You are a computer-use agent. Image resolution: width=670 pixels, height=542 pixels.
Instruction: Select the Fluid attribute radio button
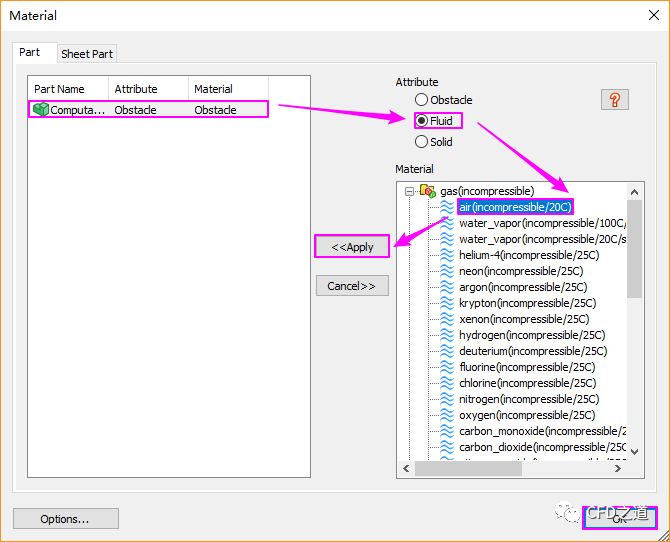tap(422, 121)
